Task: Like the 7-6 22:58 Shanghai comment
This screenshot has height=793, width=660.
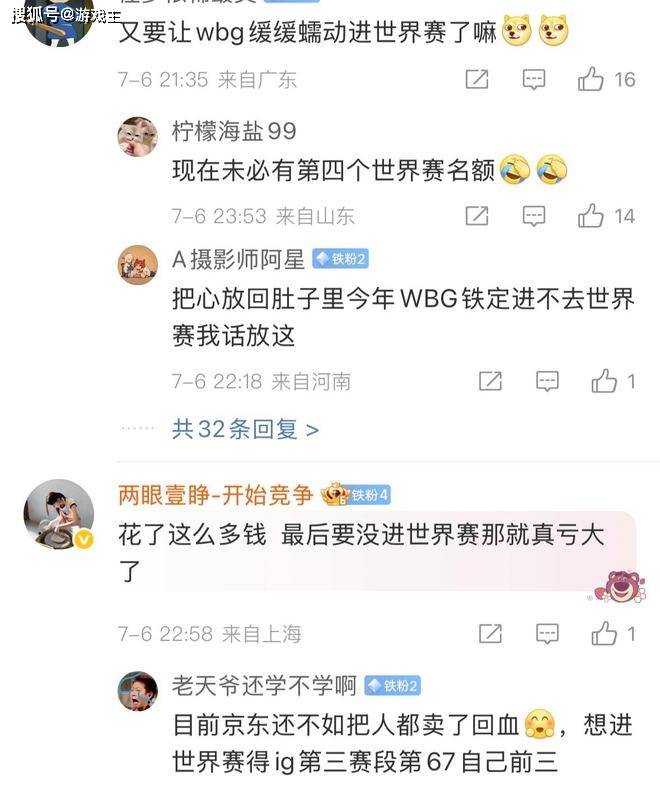Action: point(604,634)
